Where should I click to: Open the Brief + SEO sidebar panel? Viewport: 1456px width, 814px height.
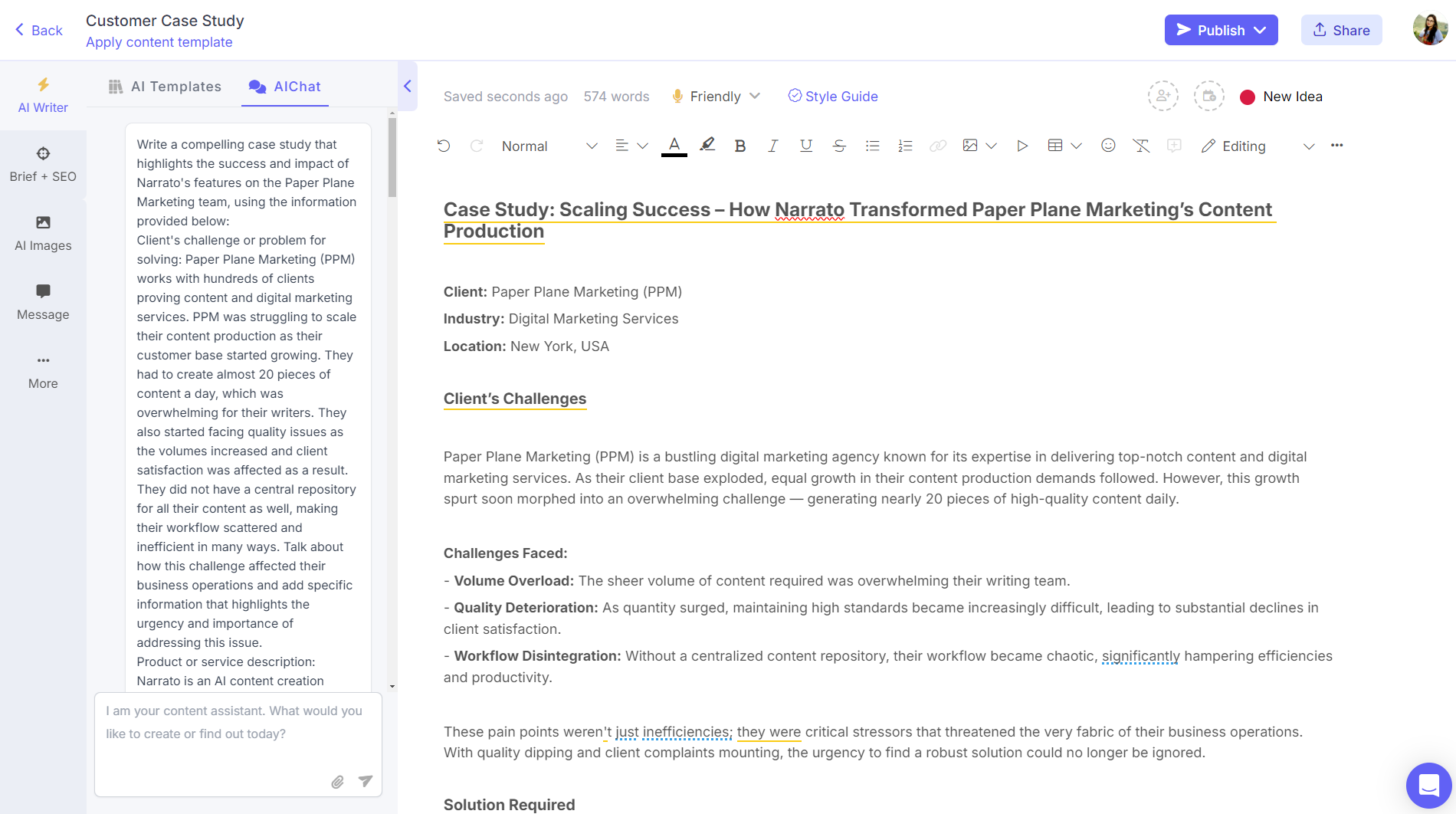[x=43, y=165]
